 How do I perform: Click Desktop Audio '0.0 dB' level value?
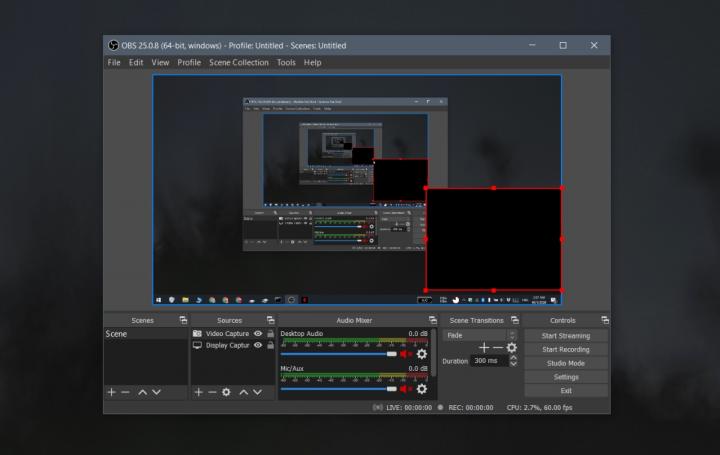coord(418,333)
